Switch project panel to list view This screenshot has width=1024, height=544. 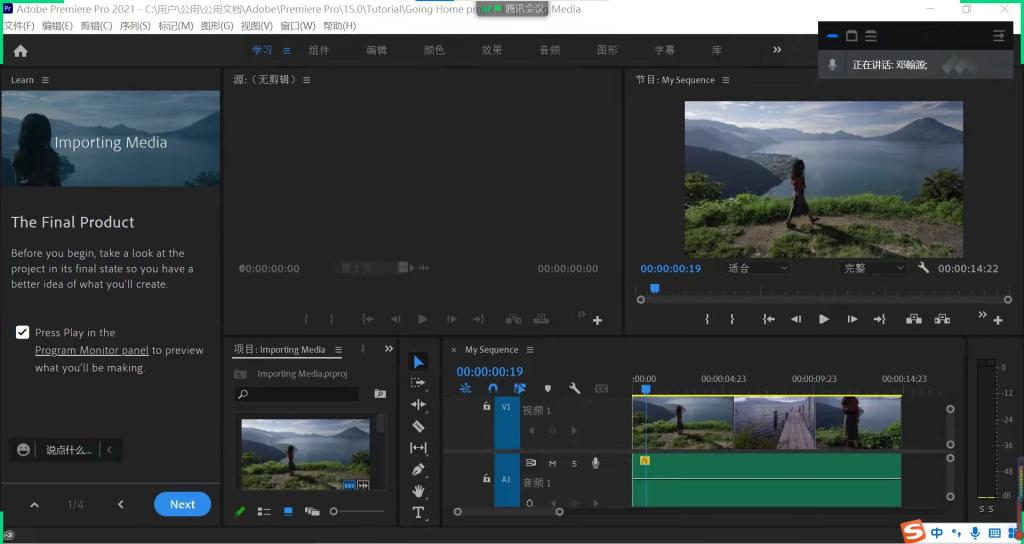coord(264,511)
